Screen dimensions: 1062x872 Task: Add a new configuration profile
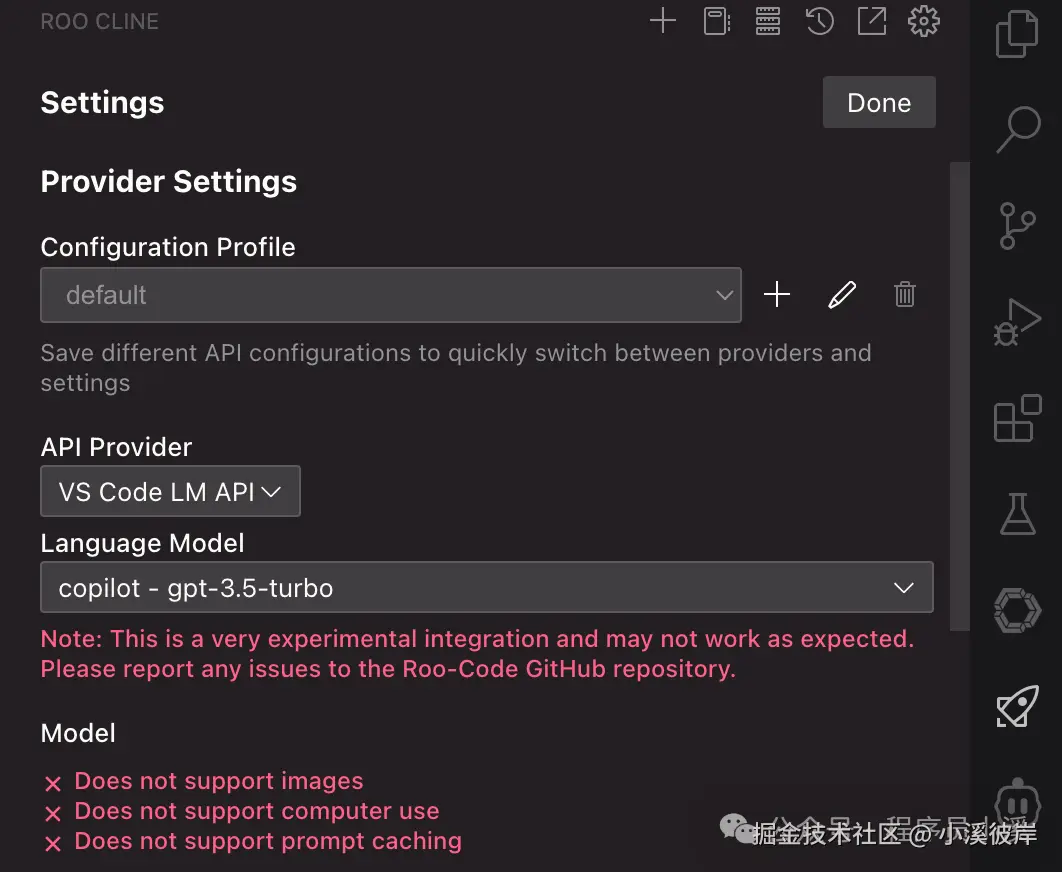(777, 295)
